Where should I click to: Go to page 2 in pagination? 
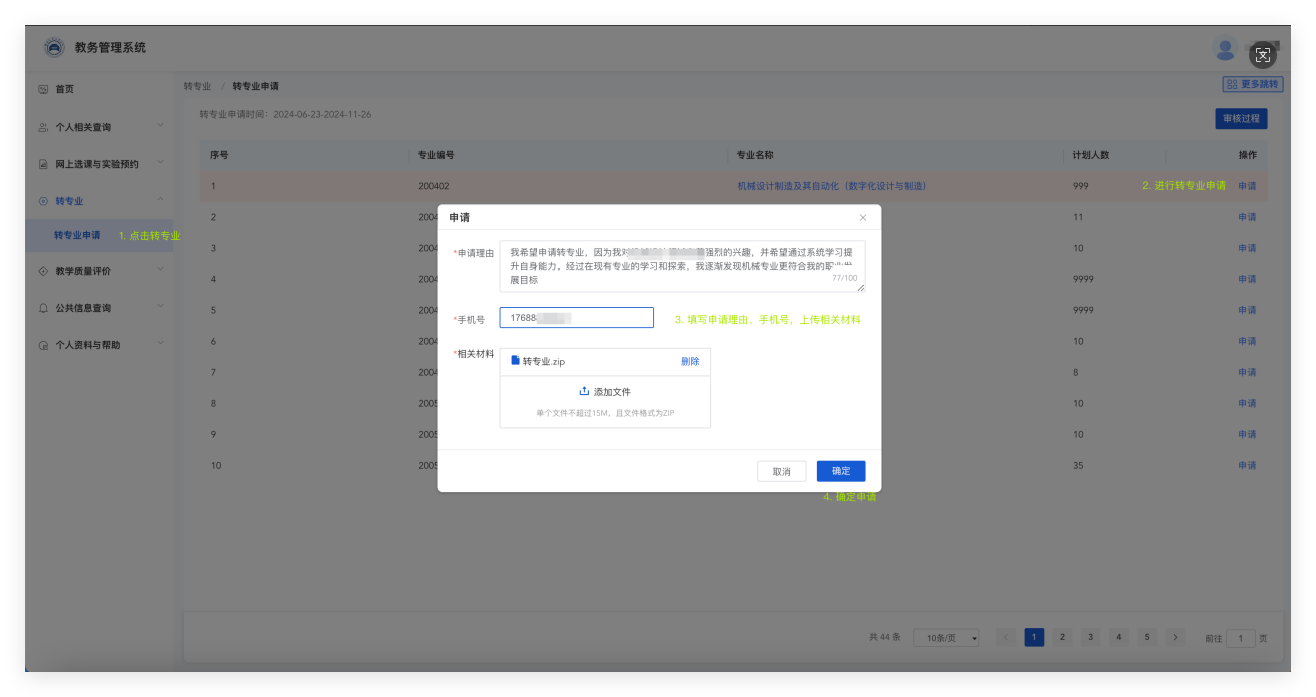(1062, 637)
